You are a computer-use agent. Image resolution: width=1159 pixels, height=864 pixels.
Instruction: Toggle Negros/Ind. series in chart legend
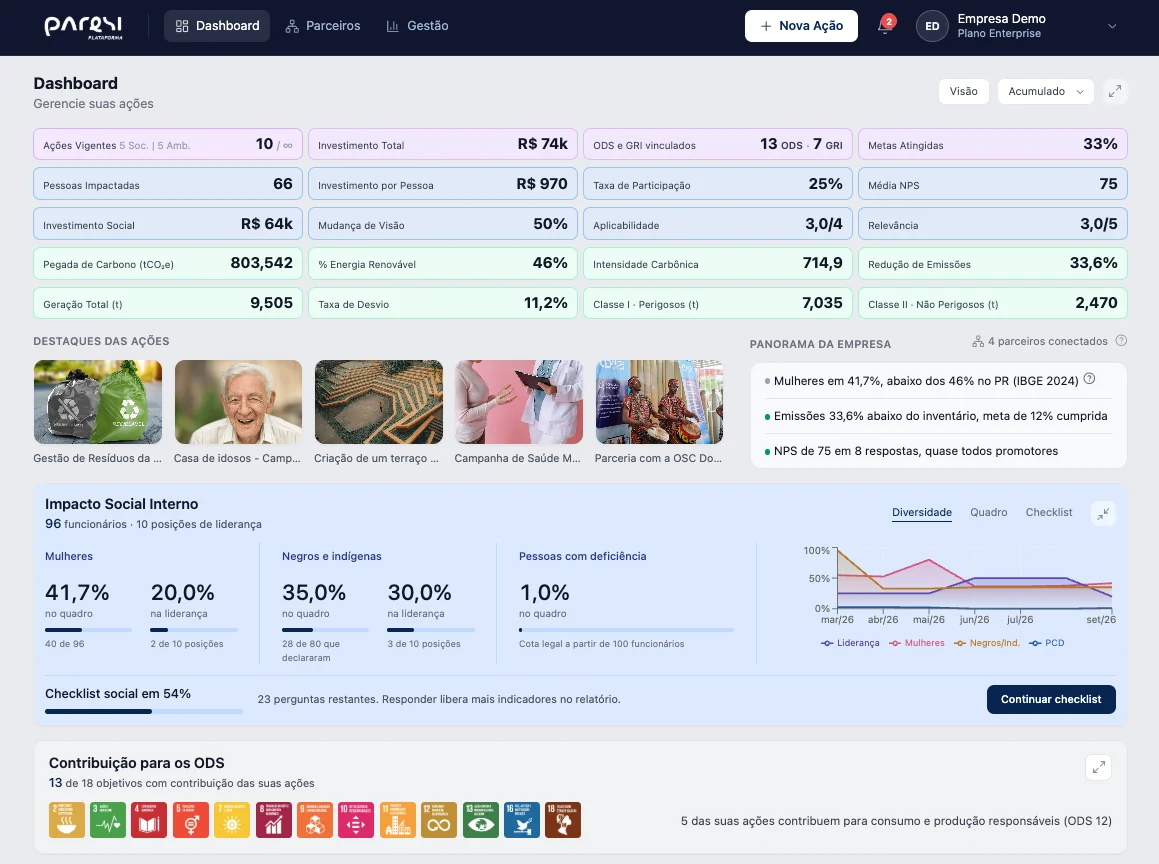pos(987,643)
